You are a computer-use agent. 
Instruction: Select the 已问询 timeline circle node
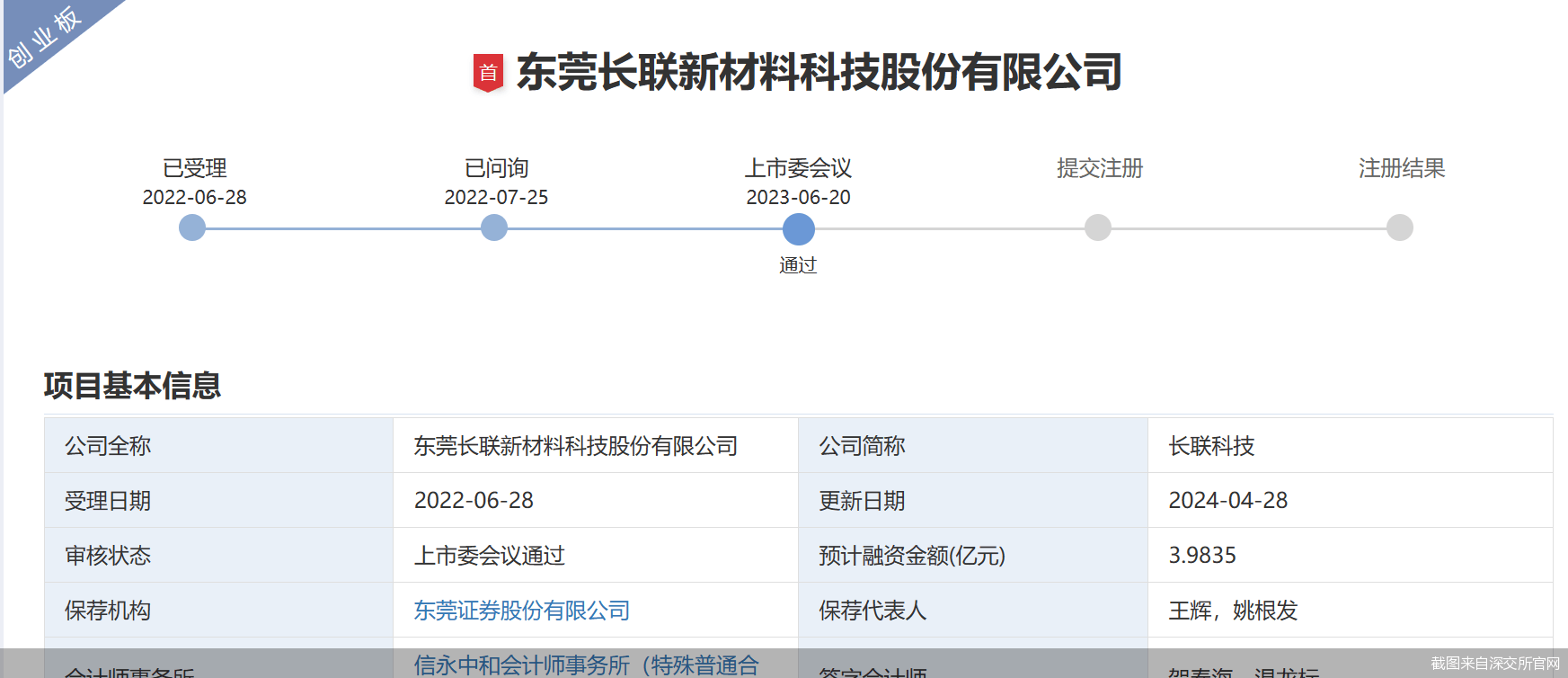click(x=494, y=228)
